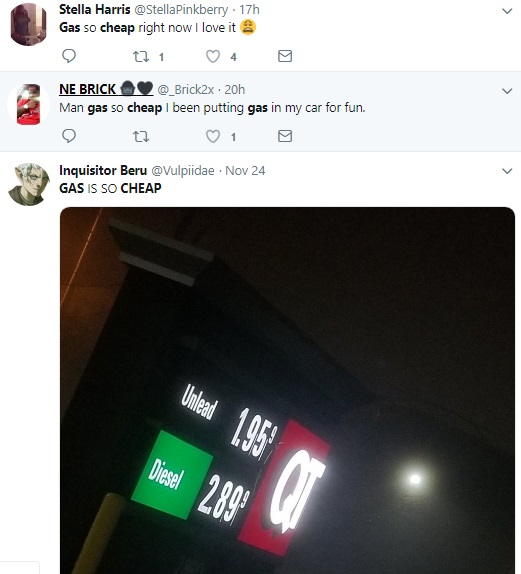This screenshot has height=574, width=521.
Task: Like NE BRICK's tweet about gas
Action: pyautogui.click(x=213, y=136)
